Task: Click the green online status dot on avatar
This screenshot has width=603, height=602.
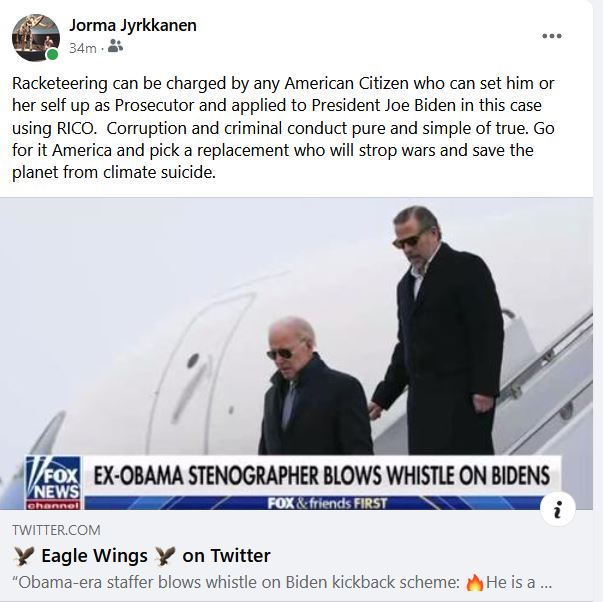Action: [x=52, y=55]
